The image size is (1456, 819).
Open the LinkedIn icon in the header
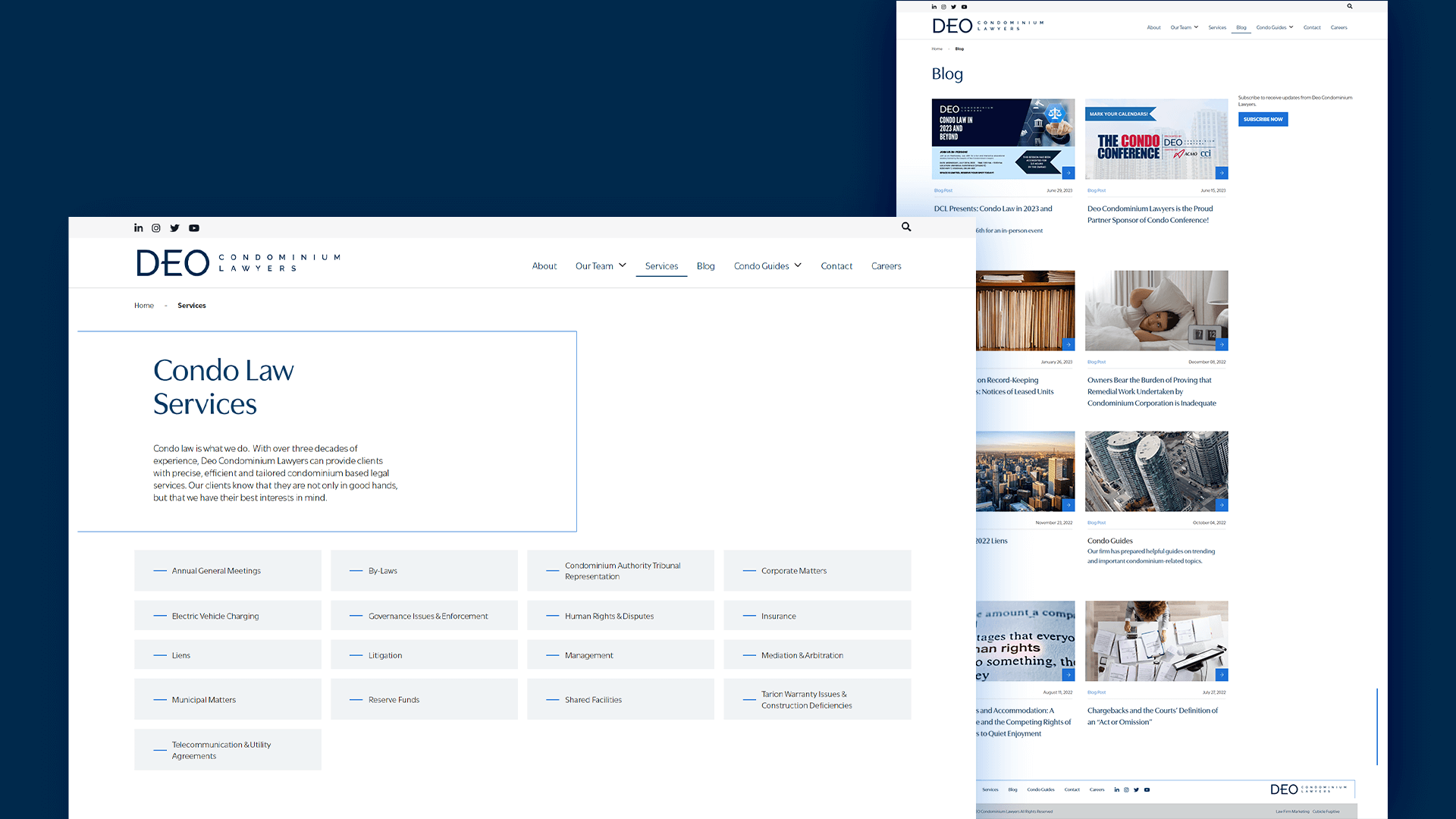(x=138, y=227)
